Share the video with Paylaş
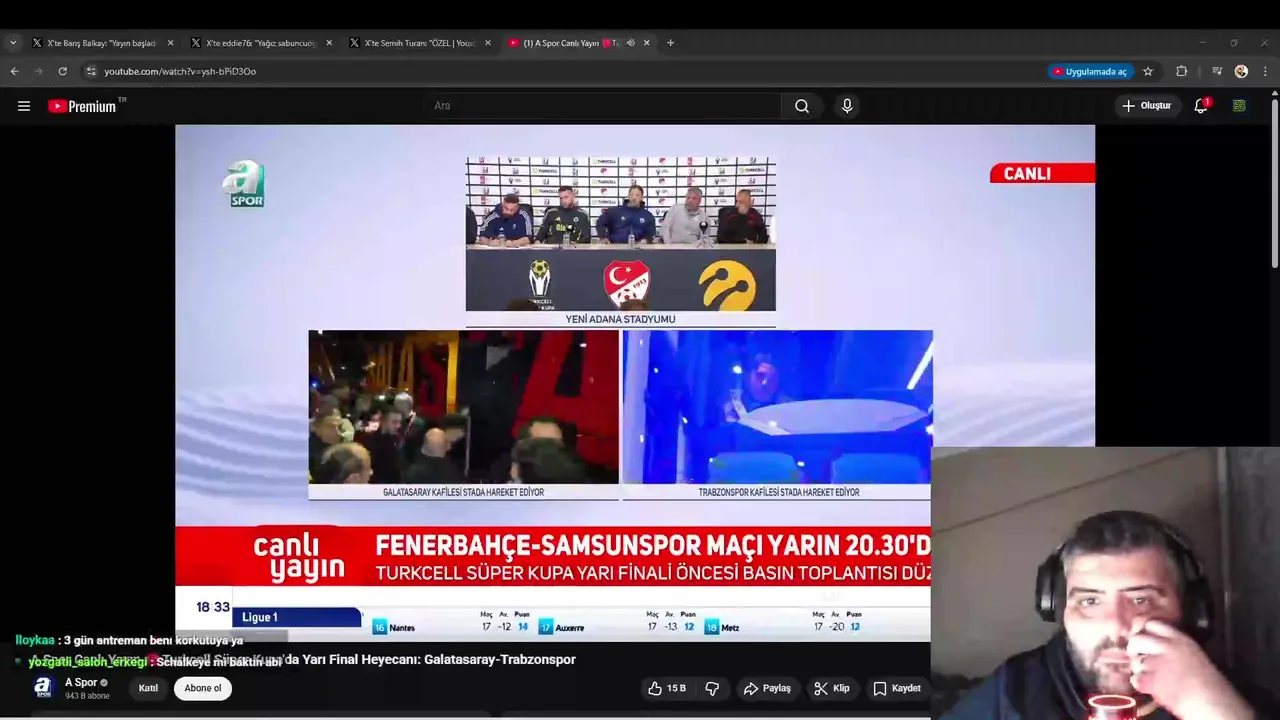 (x=767, y=688)
